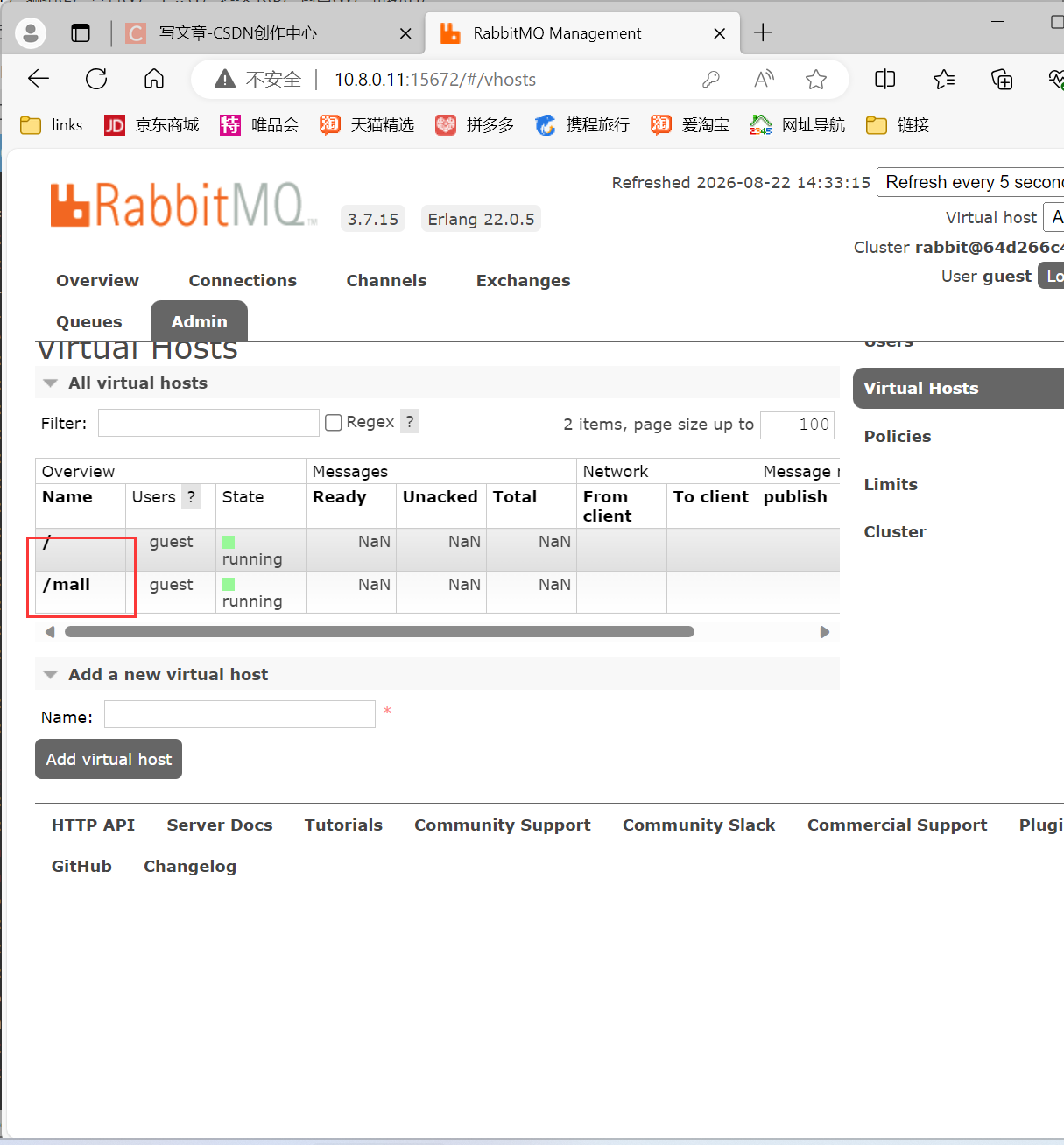Select Virtual Hosts in the Admin sidebar

tap(958, 389)
